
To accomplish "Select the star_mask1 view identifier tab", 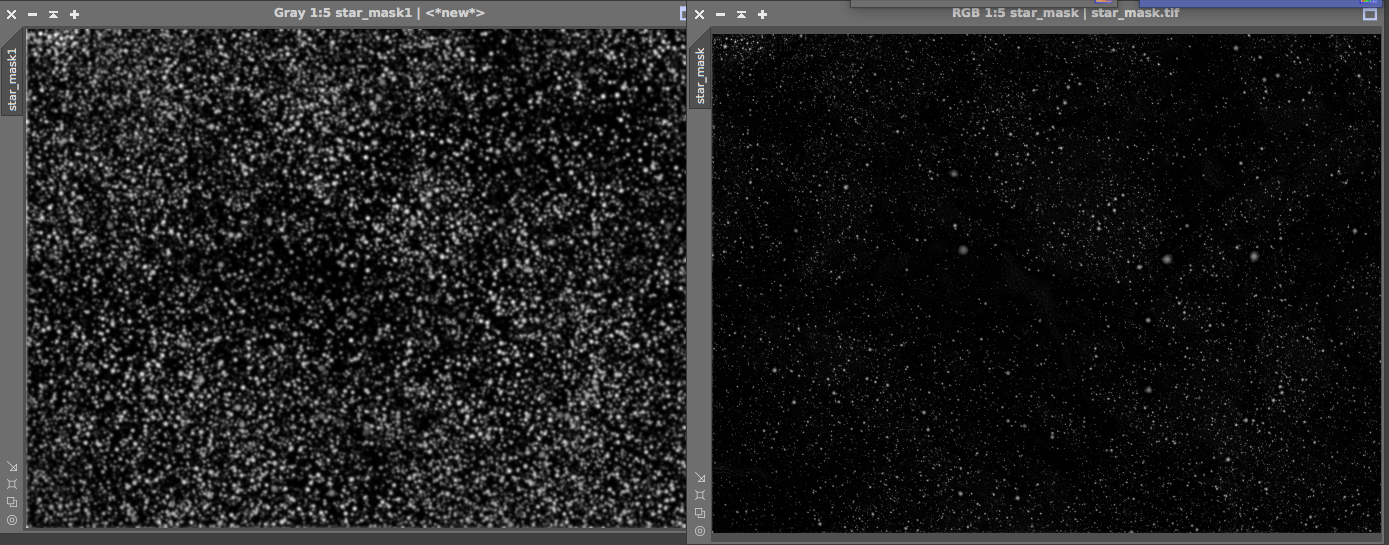I will [12, 78].
